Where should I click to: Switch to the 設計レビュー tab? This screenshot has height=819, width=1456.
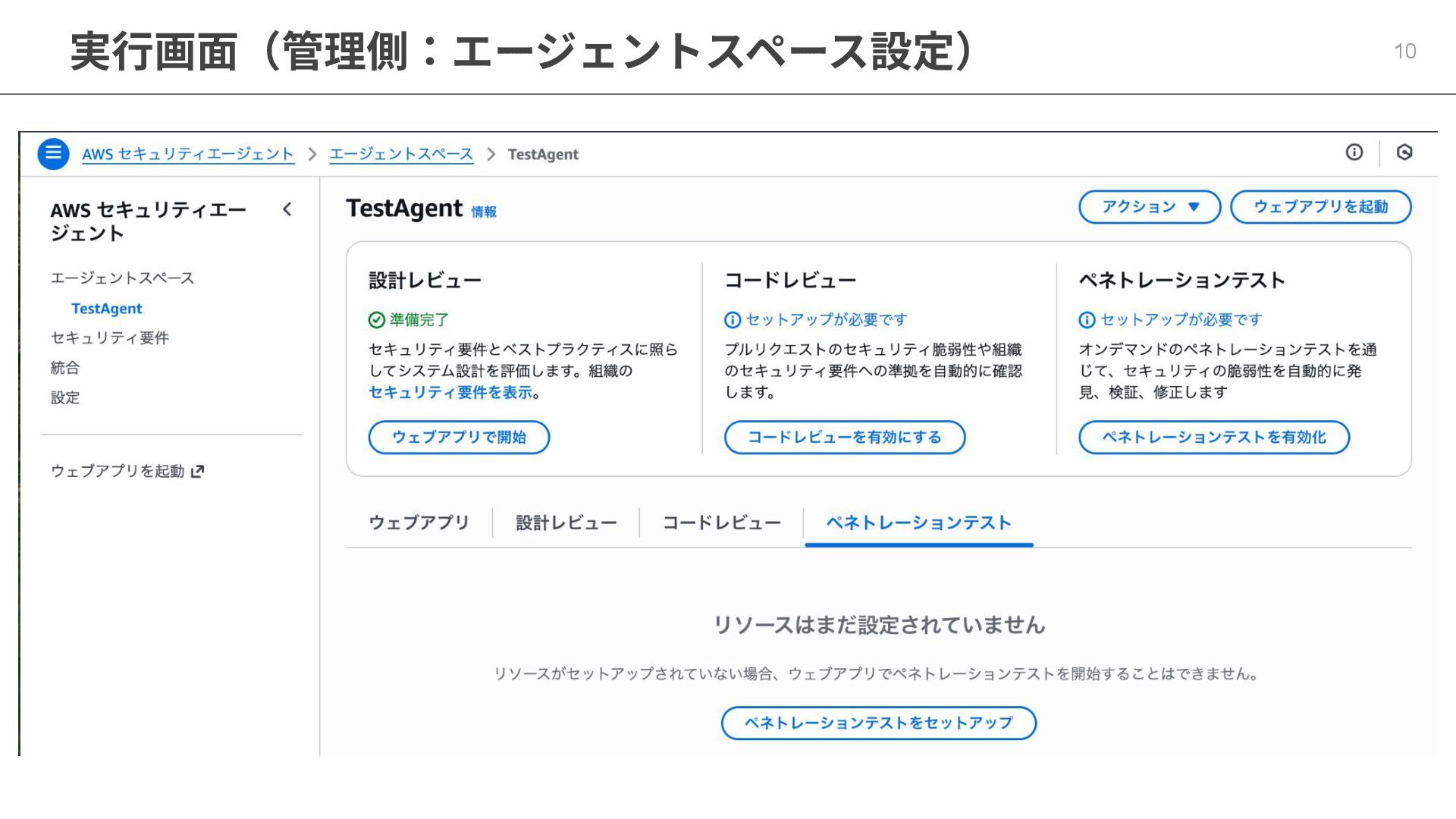566,522
